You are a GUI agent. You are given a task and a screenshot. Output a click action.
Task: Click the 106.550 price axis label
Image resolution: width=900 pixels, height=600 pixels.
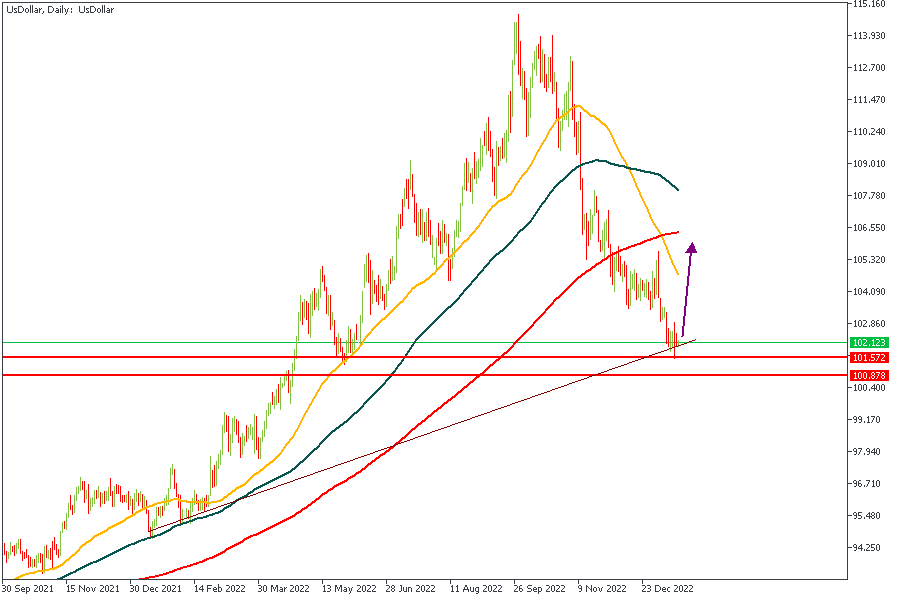(x=868, y=228)
